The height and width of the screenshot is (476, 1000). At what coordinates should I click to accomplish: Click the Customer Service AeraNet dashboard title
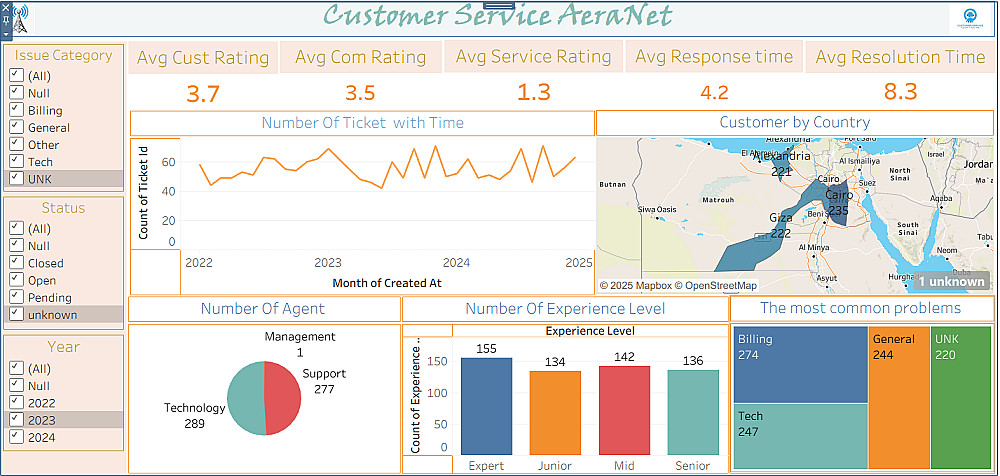pos(498,17)
